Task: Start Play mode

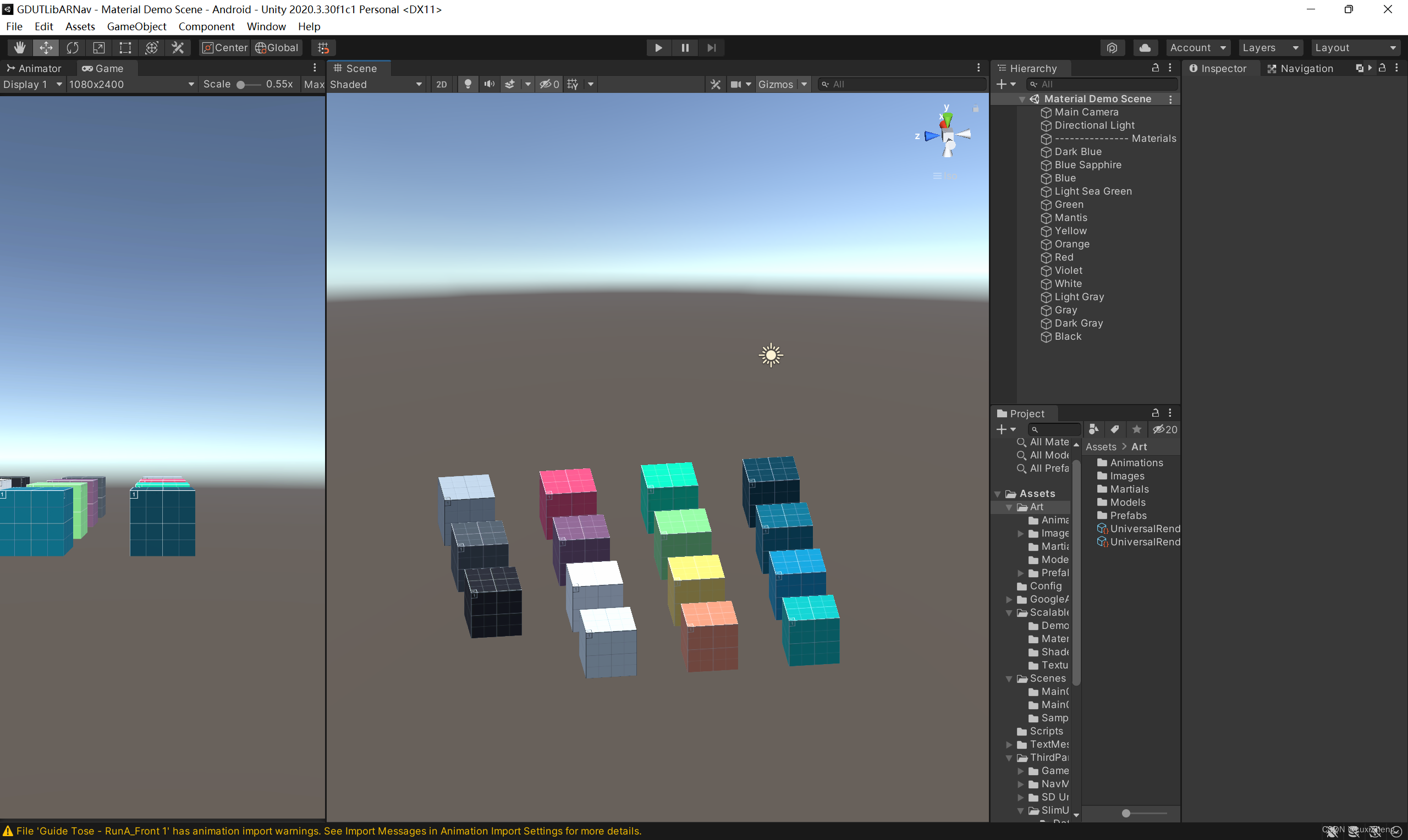Action: tap(658, 47)
